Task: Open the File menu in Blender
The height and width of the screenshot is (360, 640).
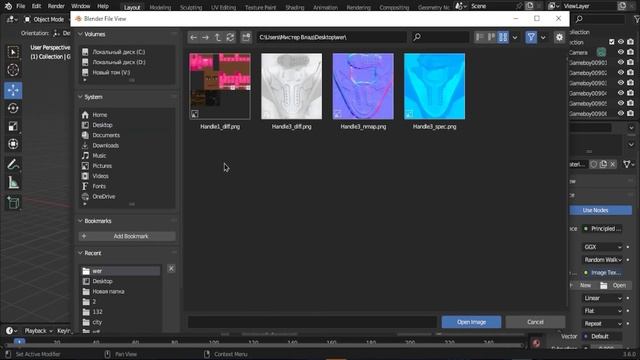Action: tap(20, 6)
